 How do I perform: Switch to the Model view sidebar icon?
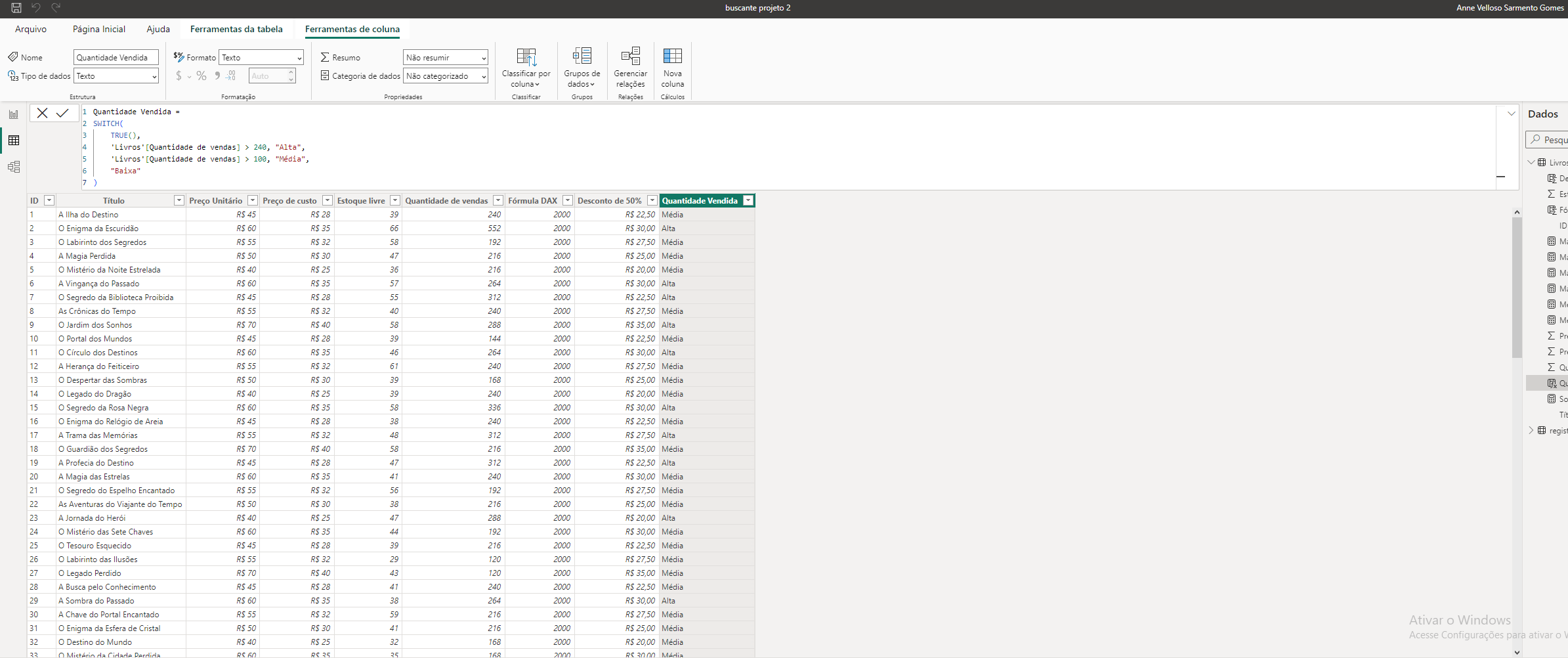[x=14, y=167]
